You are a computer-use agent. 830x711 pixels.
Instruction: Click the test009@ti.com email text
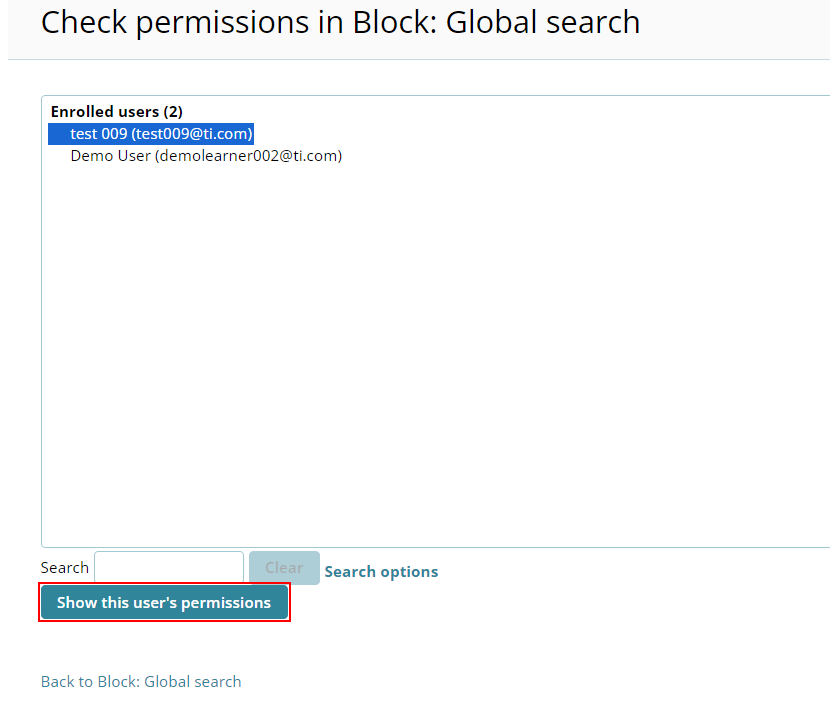coord(192,134)
